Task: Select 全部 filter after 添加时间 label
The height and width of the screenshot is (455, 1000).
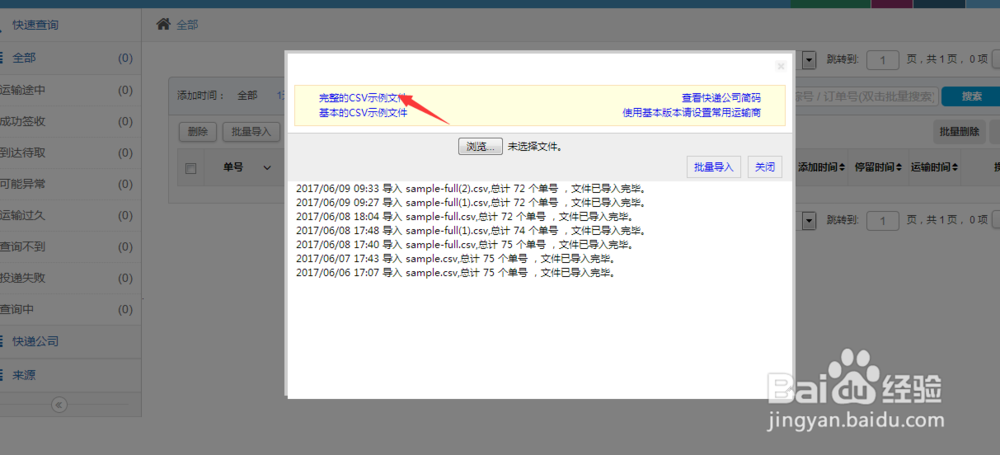Action: click(x=247, y=95)
